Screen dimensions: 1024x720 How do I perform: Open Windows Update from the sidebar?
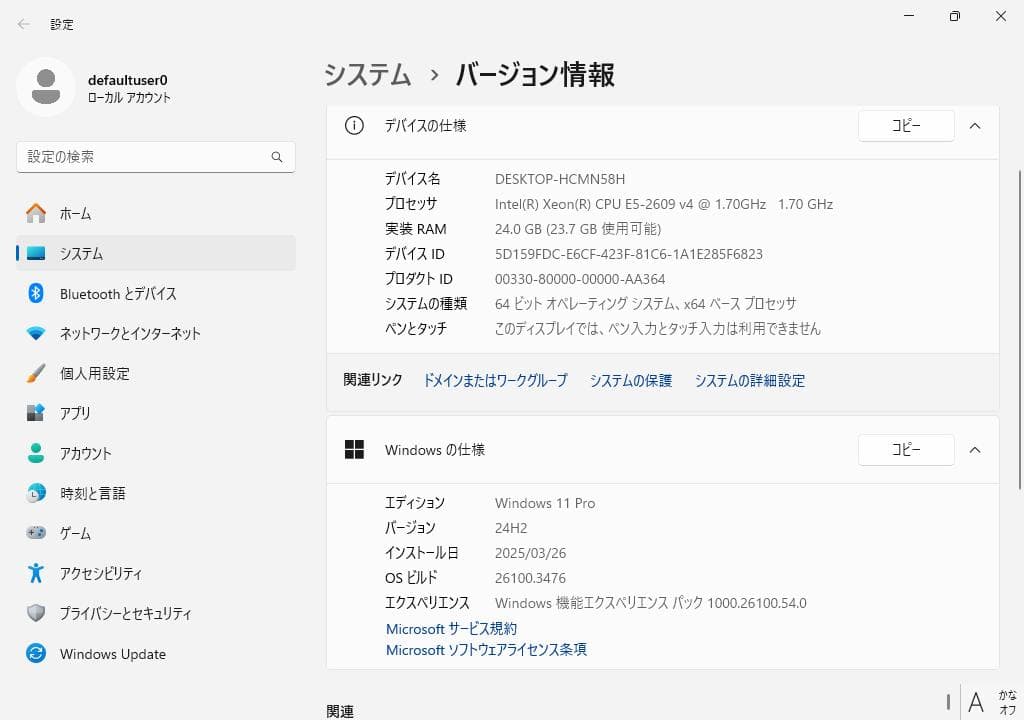pyautogui.click(x=112, y=654)
